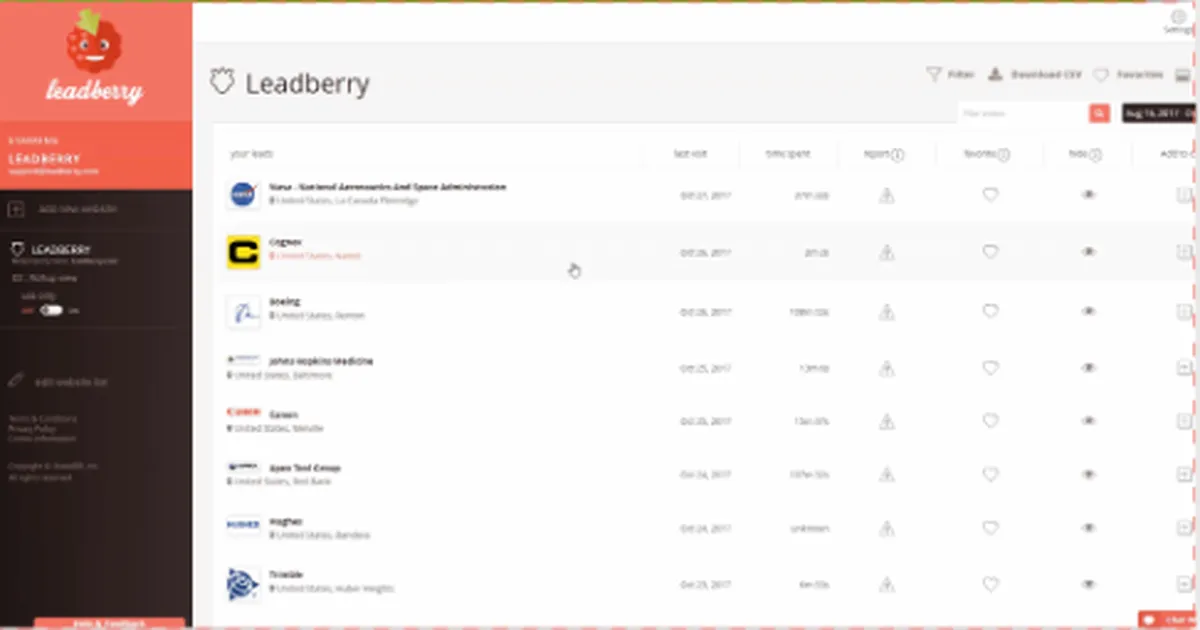
Task: Favorite Apex Tool Group with heart icon
Action: 990,474
